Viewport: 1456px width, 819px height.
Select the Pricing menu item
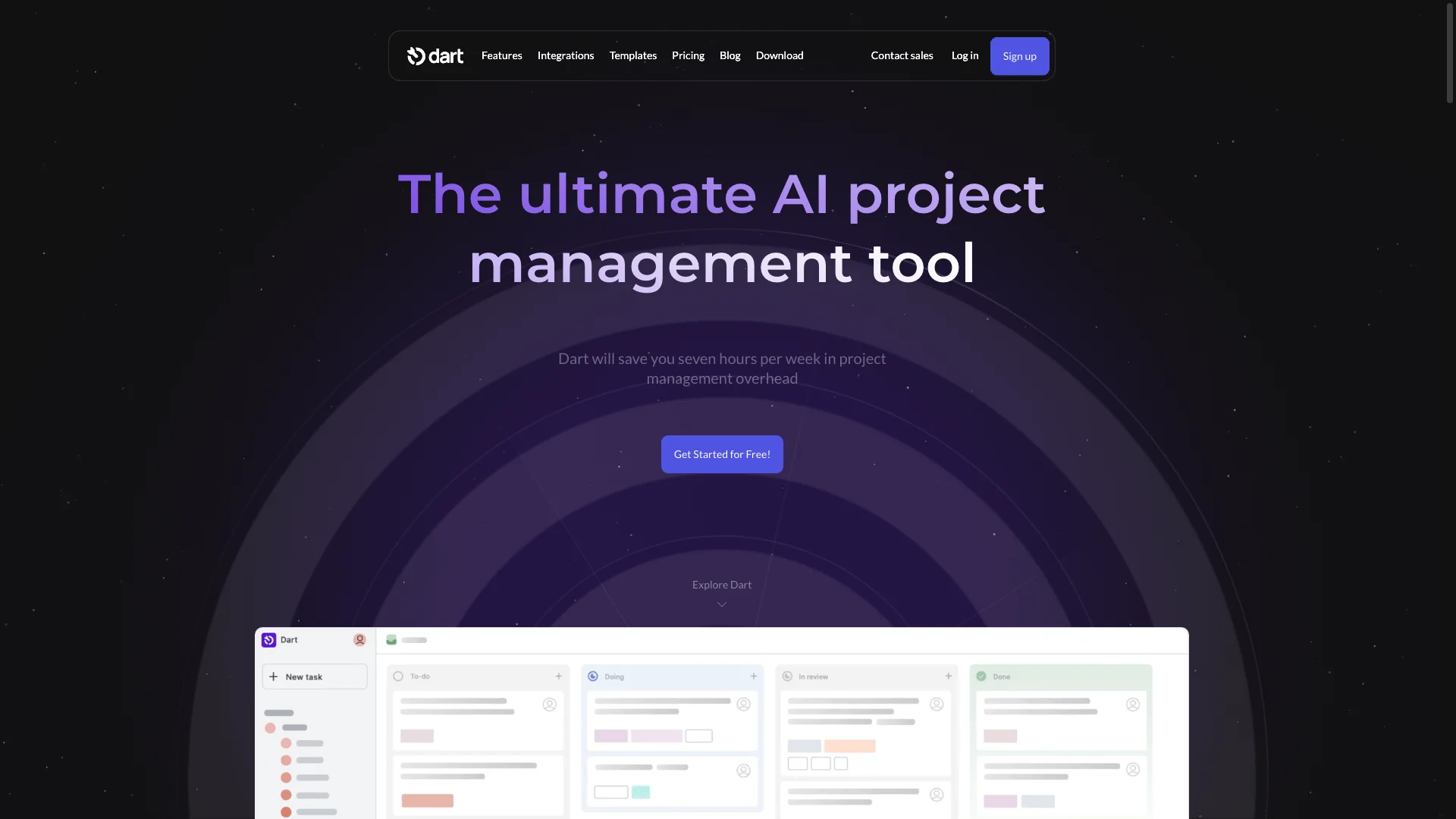click(x=688, y=56)
